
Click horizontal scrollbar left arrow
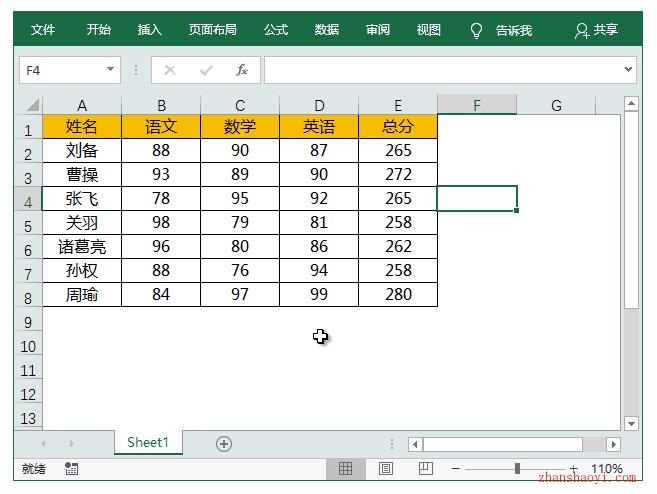pos(415,444)
